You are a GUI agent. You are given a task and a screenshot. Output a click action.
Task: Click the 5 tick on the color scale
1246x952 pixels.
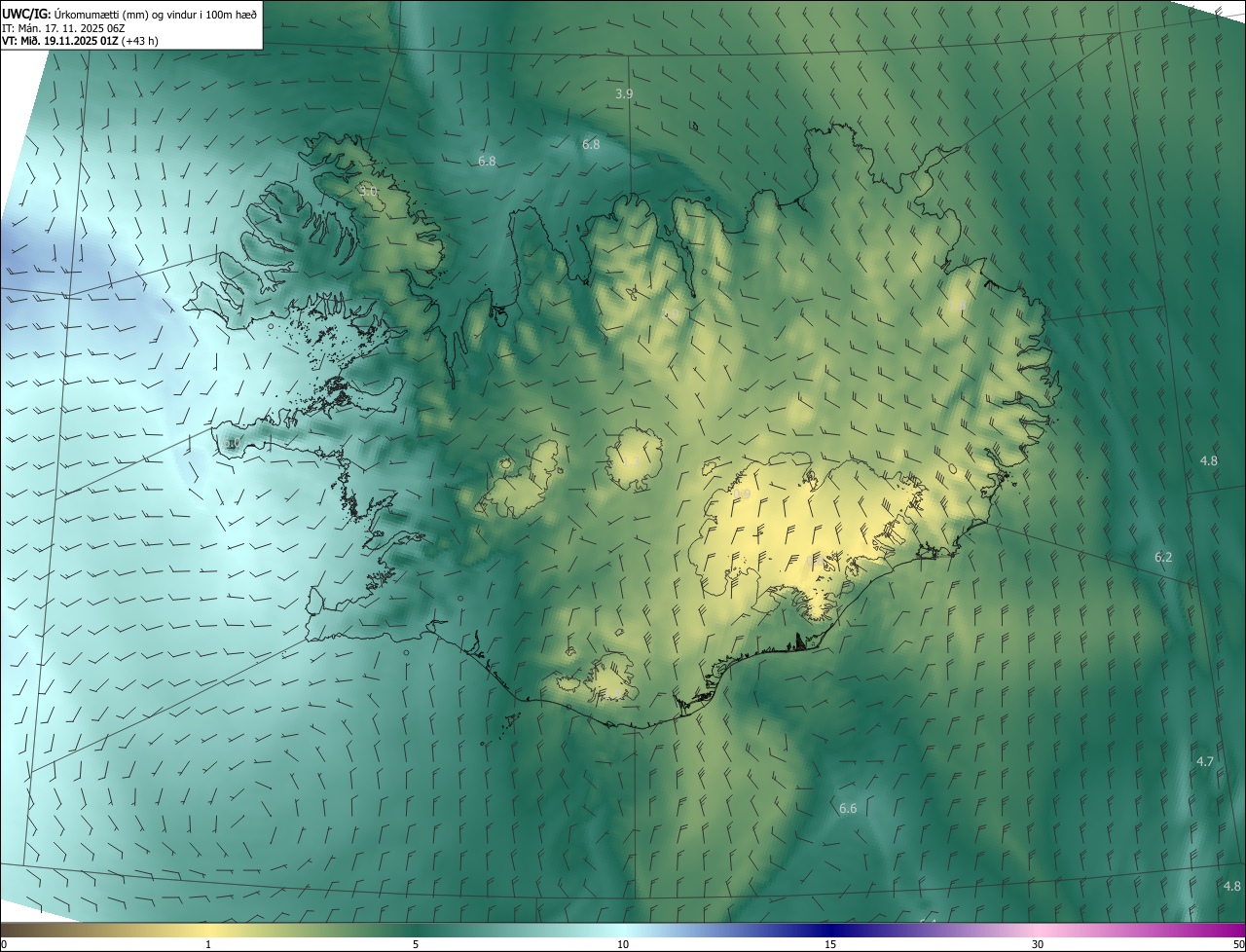(x=416, y=944)
